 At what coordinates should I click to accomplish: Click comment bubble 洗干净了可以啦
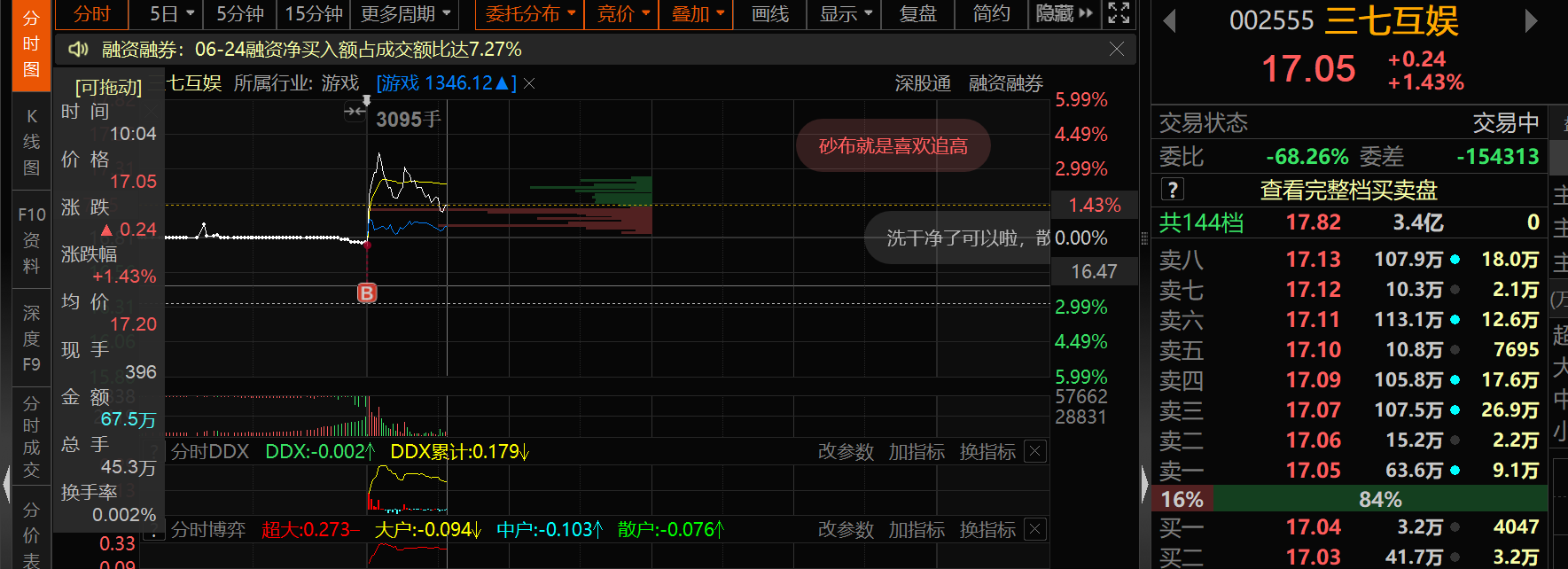click(957, 238)
